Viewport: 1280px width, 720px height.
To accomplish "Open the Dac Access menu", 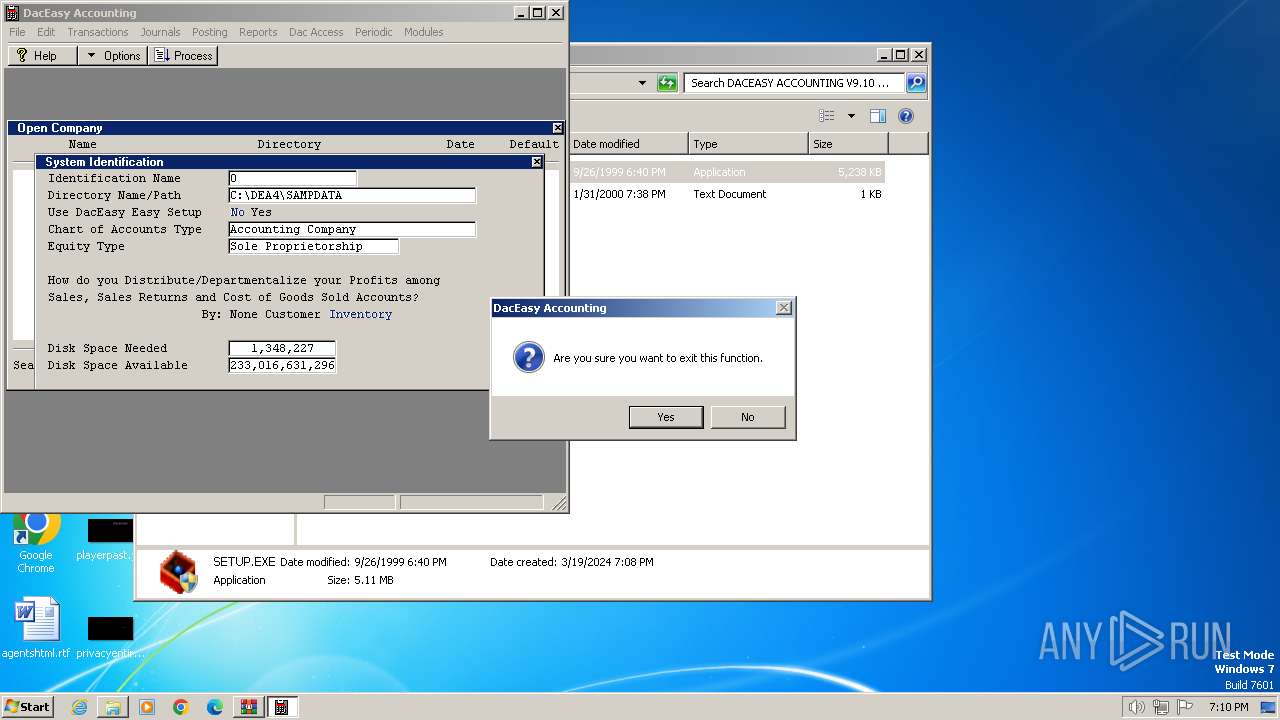I will (x=316, y=32).
